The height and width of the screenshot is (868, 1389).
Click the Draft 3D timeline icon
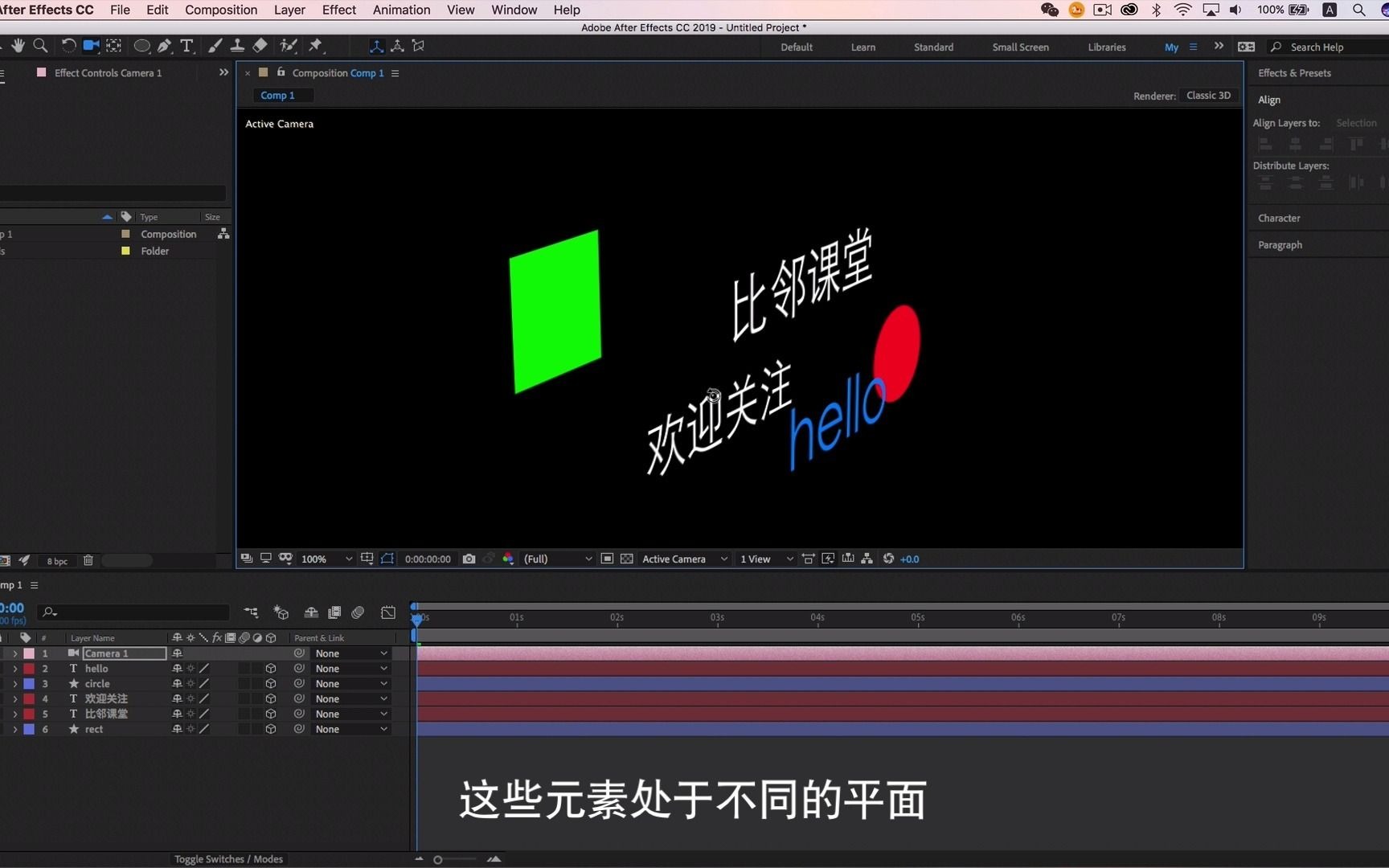tap(281, 613)
